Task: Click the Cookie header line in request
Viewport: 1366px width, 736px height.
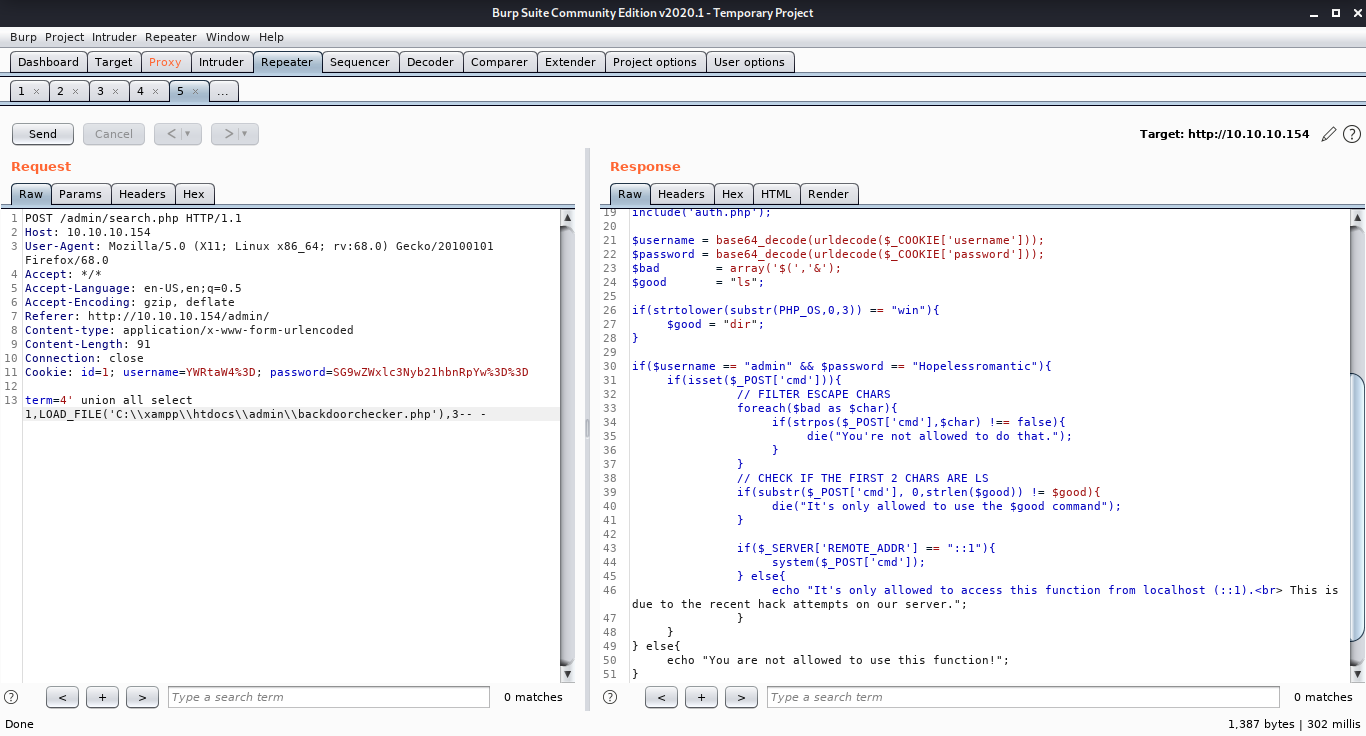Action: coord(276,372)
